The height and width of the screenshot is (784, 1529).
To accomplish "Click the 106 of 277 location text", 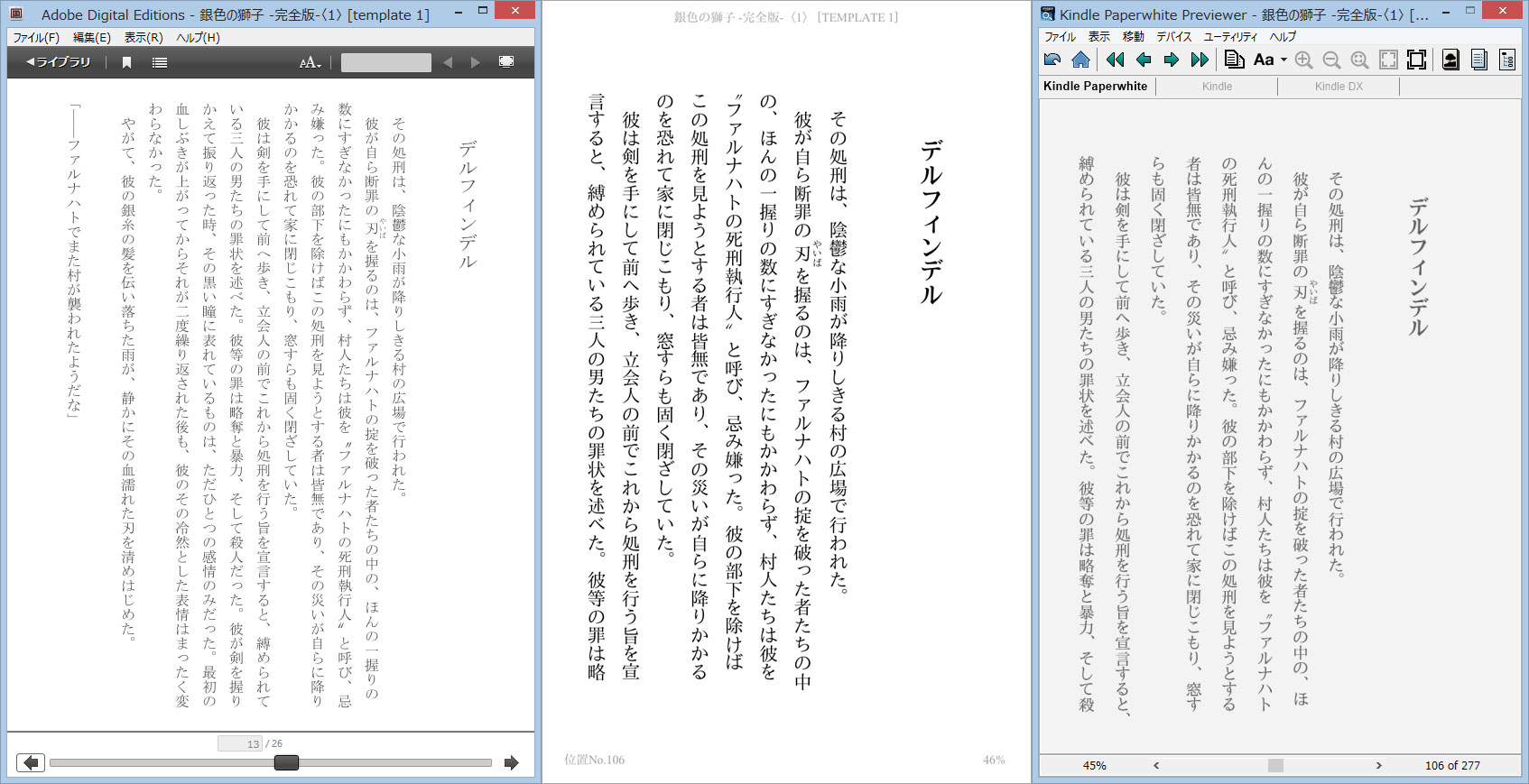I will click(1452, 765).
